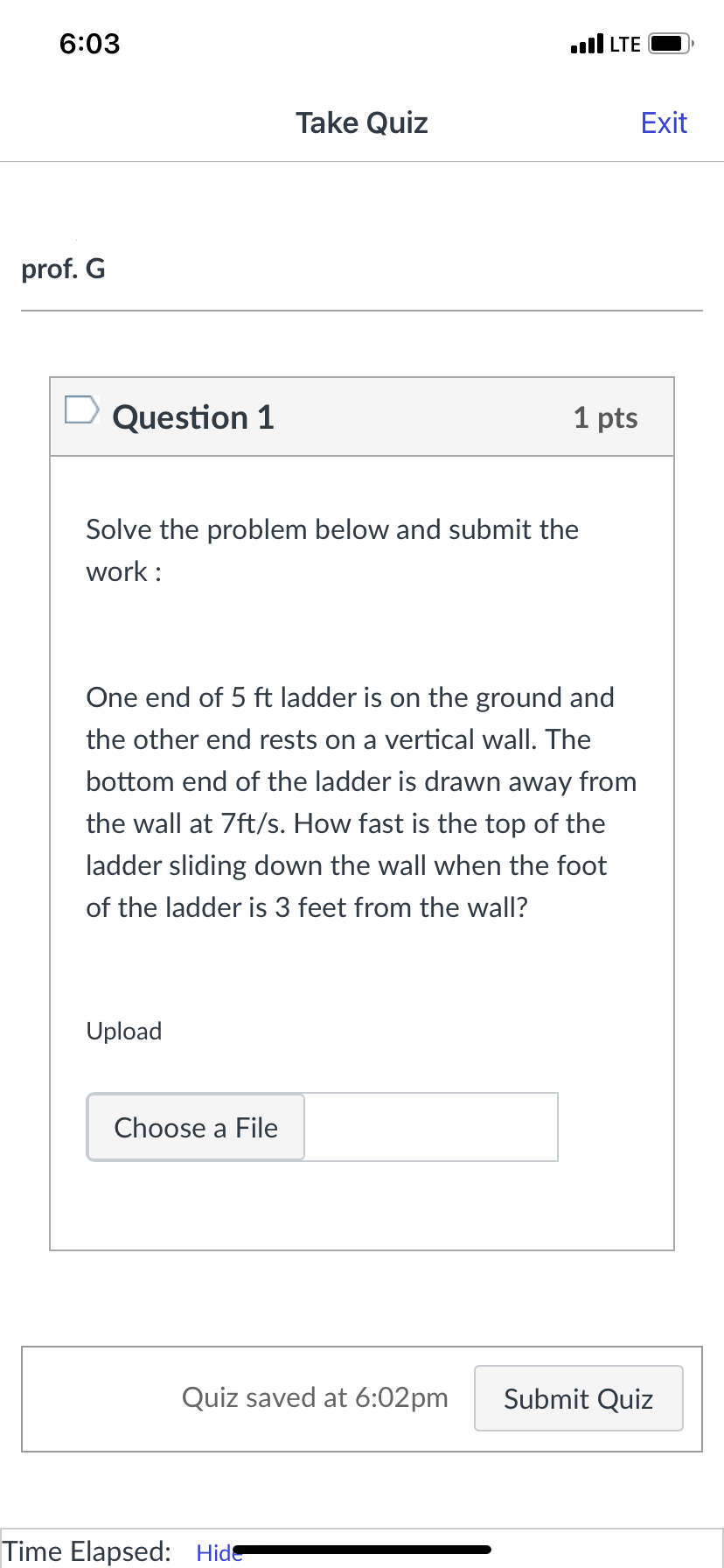Select the prof. G section heading
The width and height of the screenshot is (724, 1568).
coord(62,269)
